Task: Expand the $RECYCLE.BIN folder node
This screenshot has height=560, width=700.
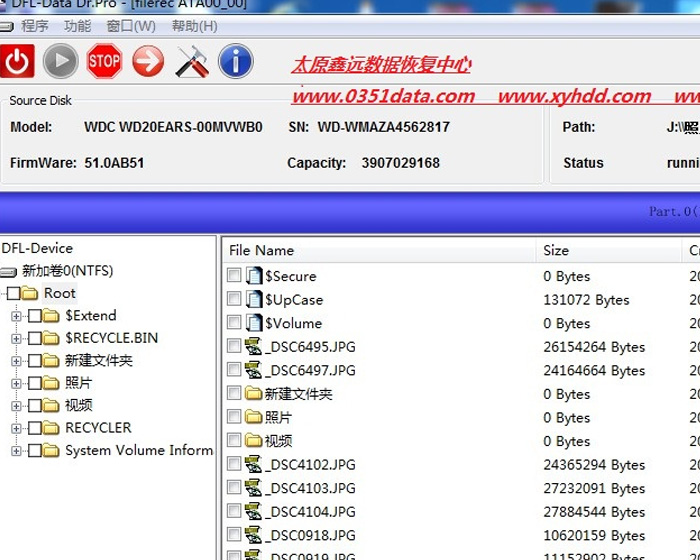Action: coord(16,338)
